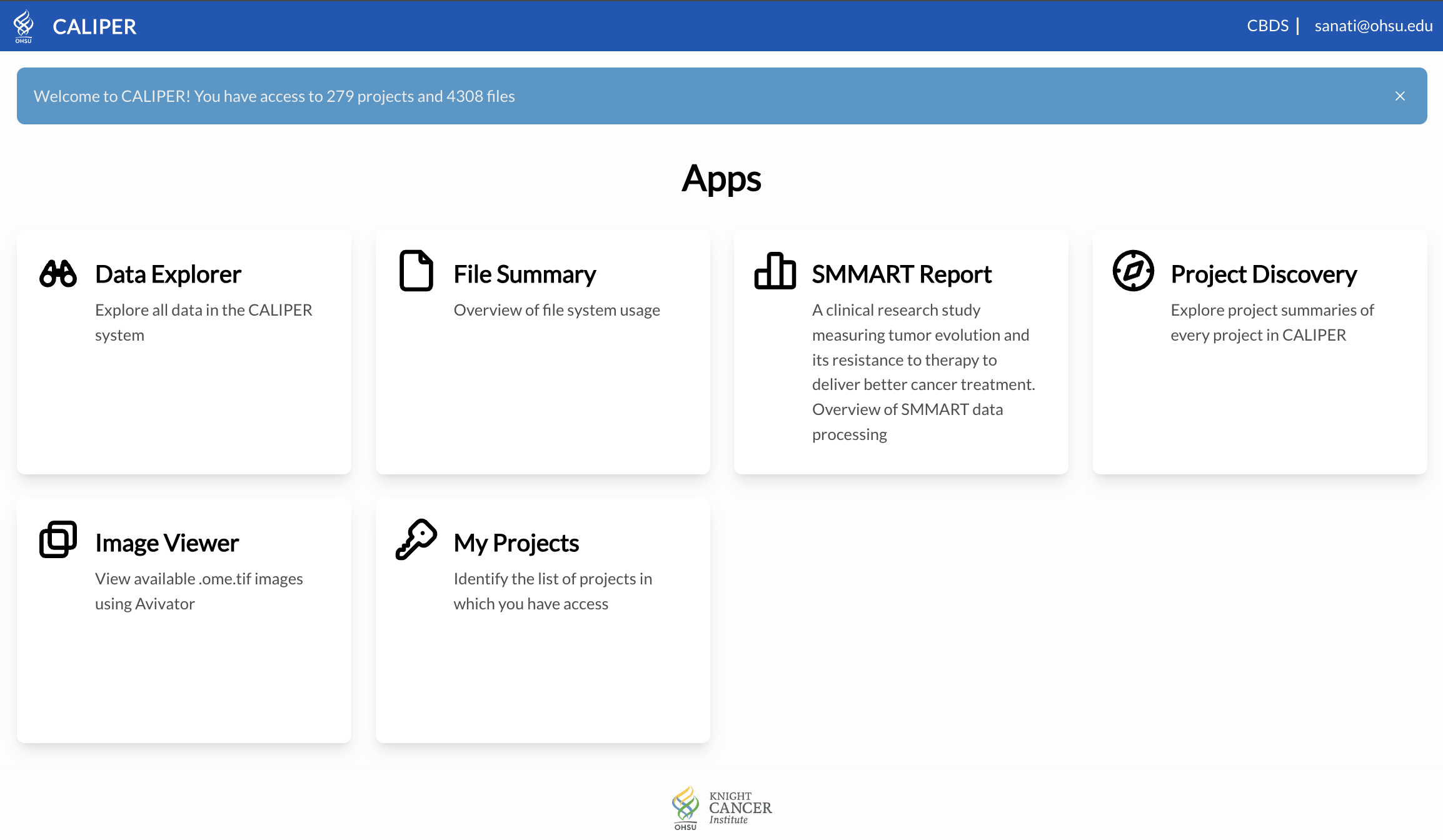The image size is (1443, 840).
Task: Open the My Projects title
Action: [x=516, y=543]
